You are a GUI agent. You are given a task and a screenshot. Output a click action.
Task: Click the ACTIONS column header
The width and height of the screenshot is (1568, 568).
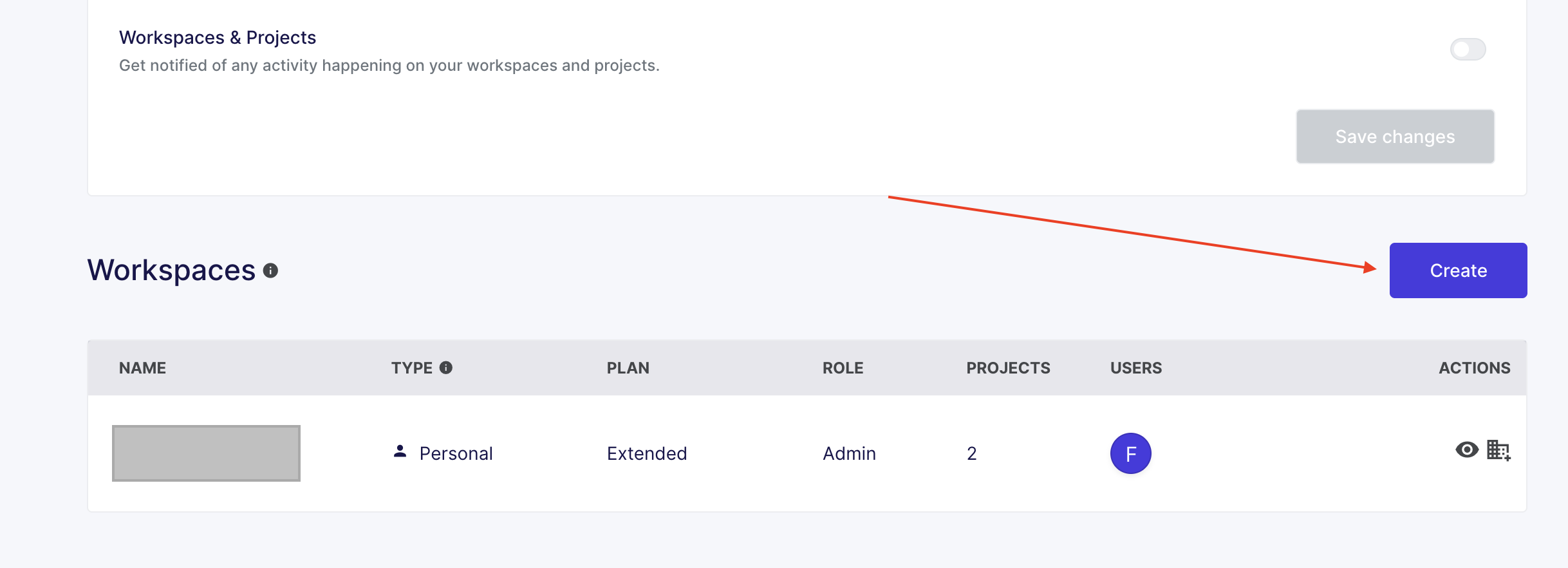tap(1474, 368)
